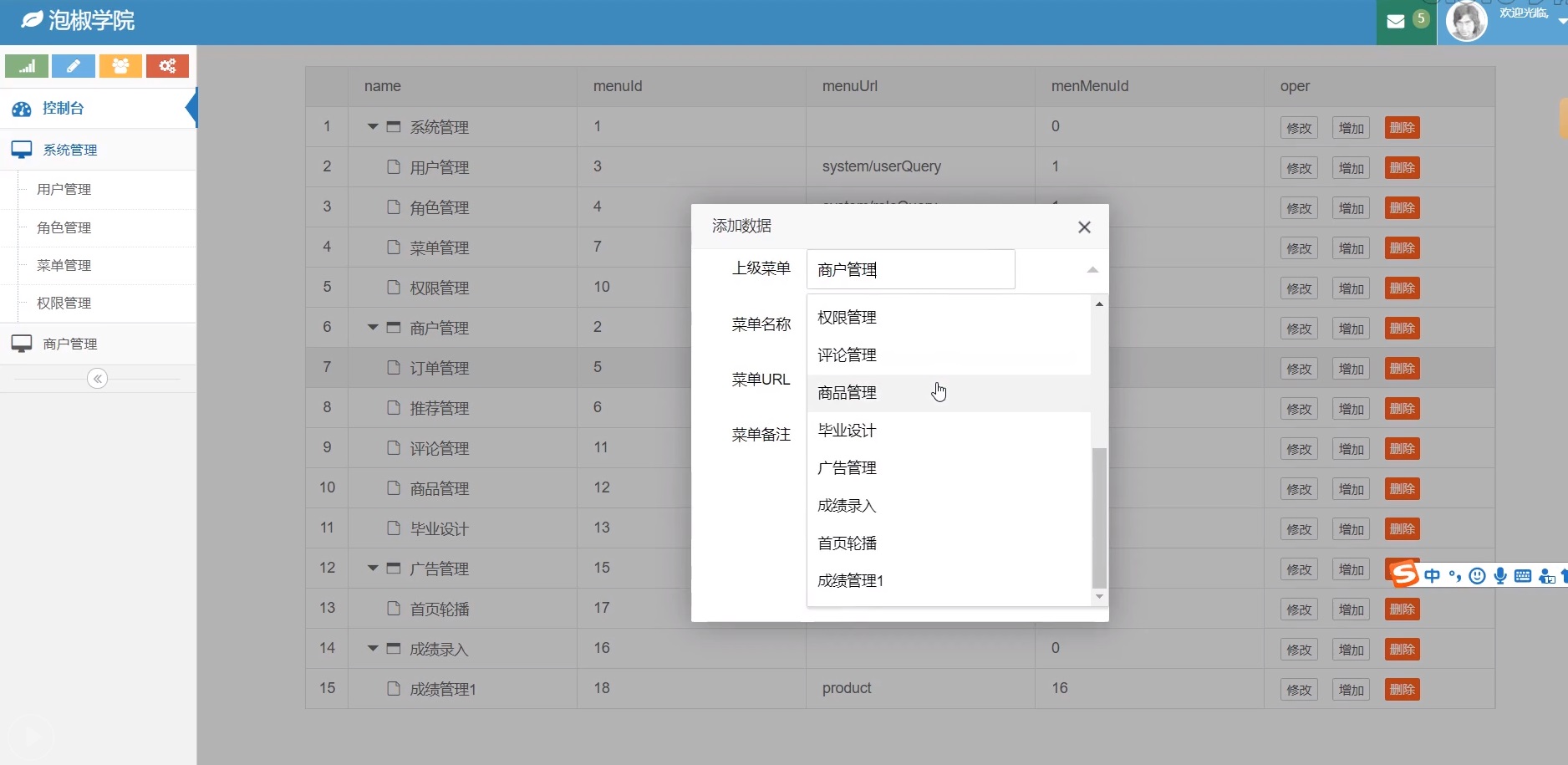Collapse the 系统管理 tree row
This screenshot has width=1568, height=765.
(x=373, y=127)
